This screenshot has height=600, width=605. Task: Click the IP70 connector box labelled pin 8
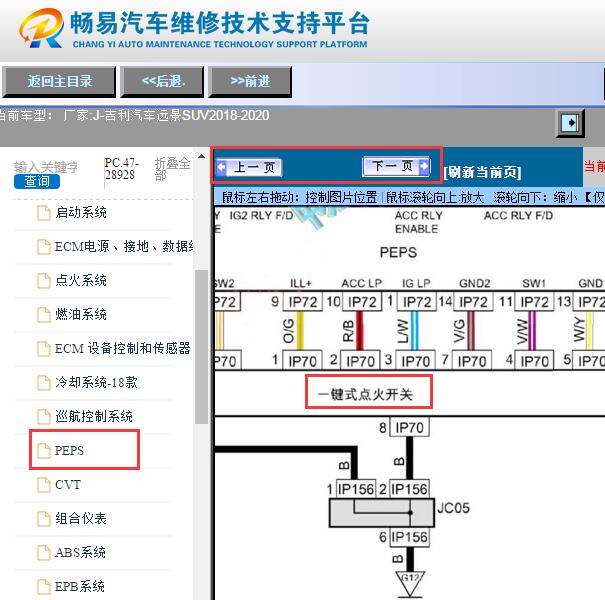pyautogui.click(x=409, y=428)
